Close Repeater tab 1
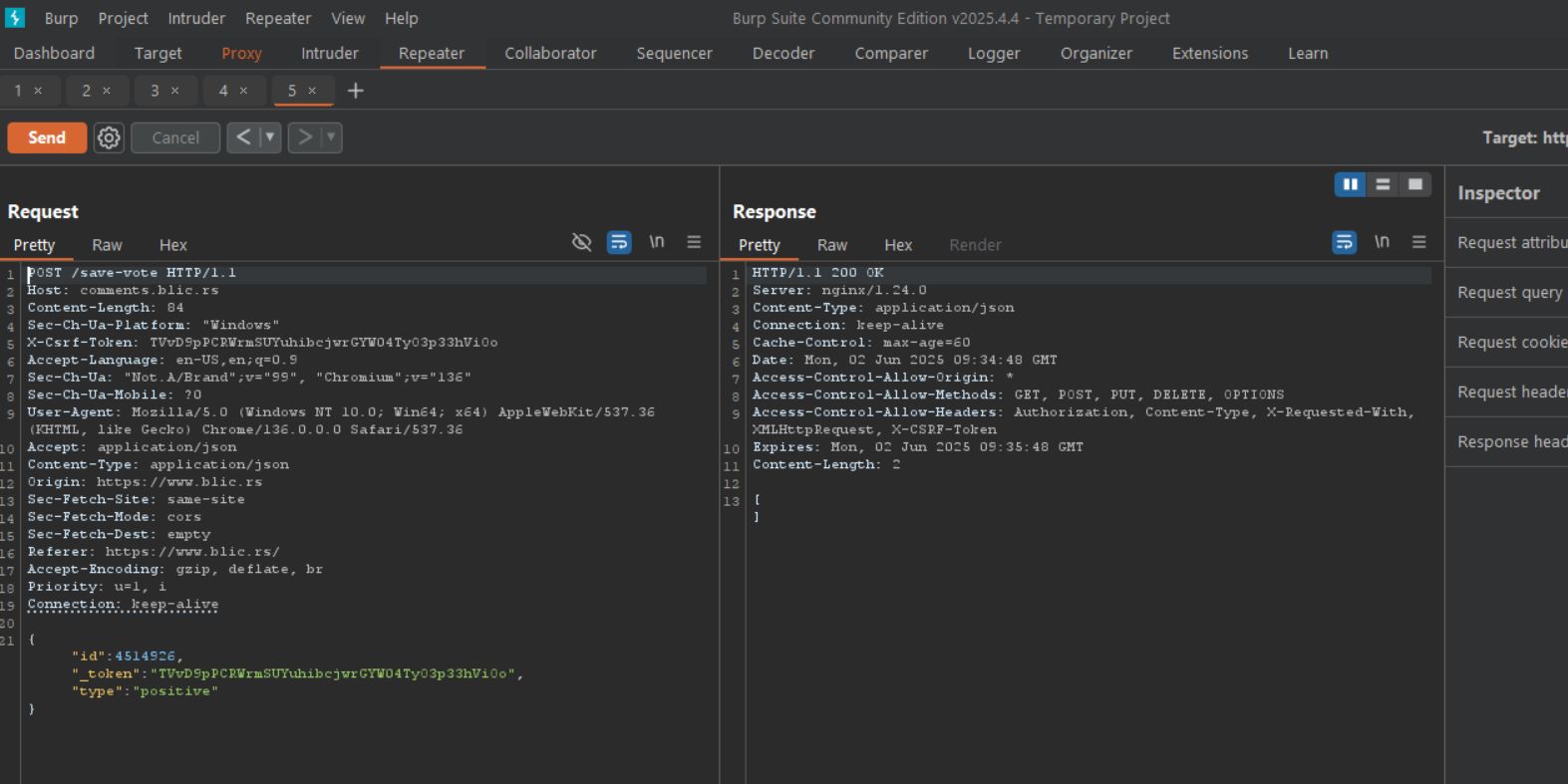This screenshot has height=784, width=1568. click(x=38, y=91)
